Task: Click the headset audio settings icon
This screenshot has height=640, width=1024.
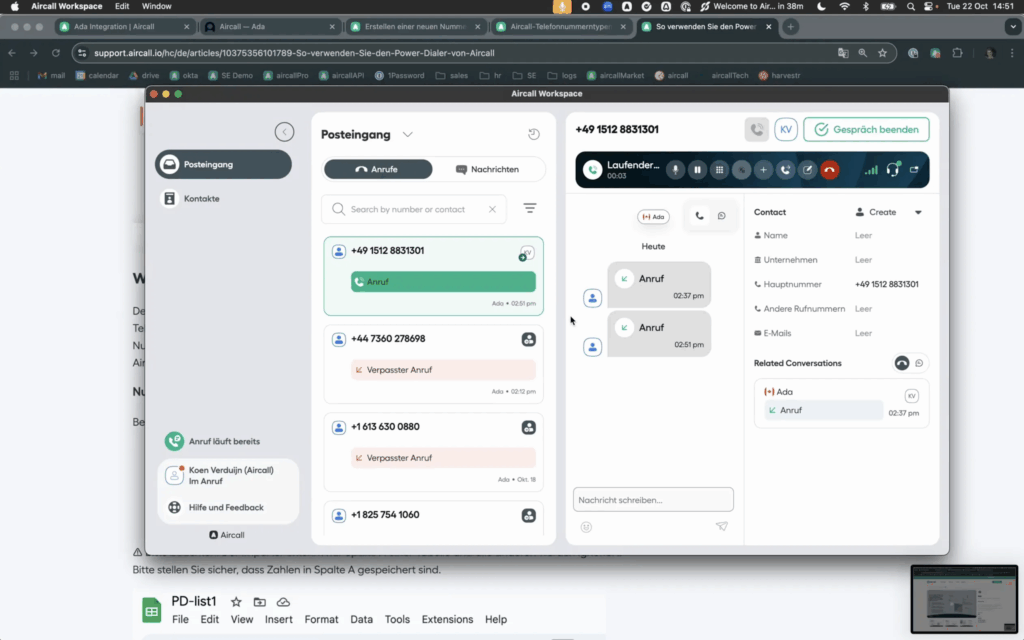Action: click(893, 170)
